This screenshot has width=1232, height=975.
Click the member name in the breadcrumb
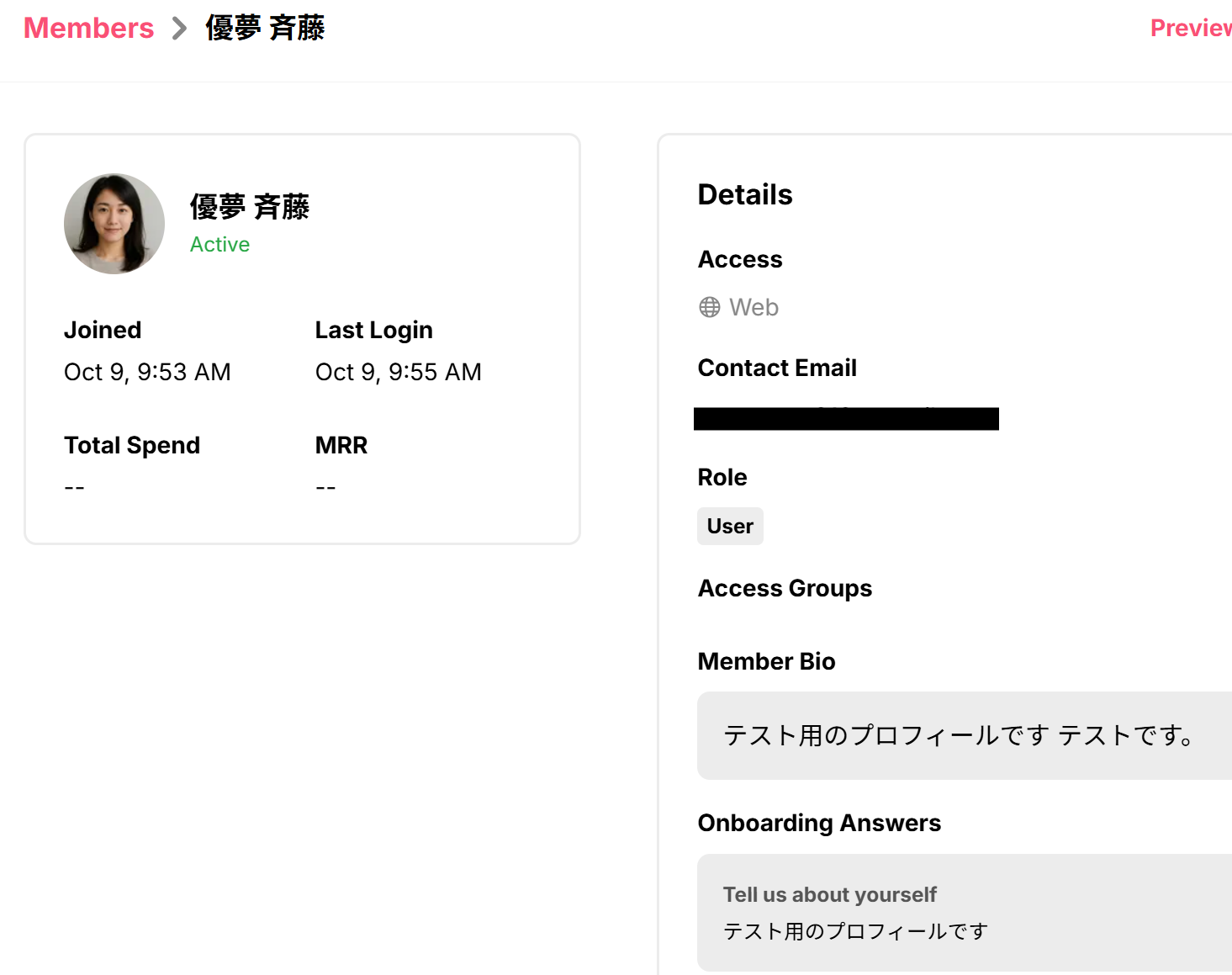click(265, 28)
